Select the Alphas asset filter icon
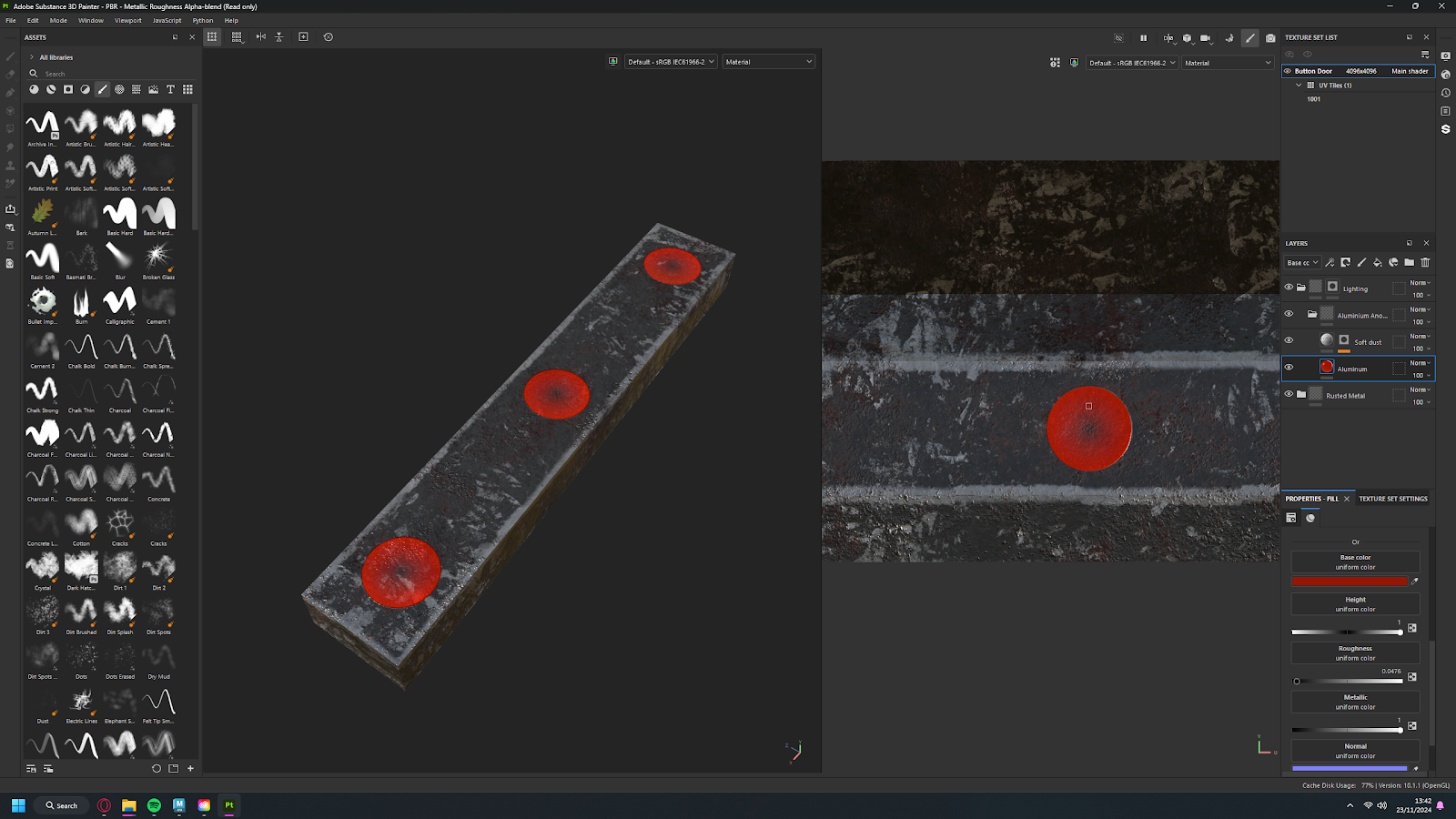Image resolution: width=1456 pixels, height=819 pixels. click(x=119, y=89)
